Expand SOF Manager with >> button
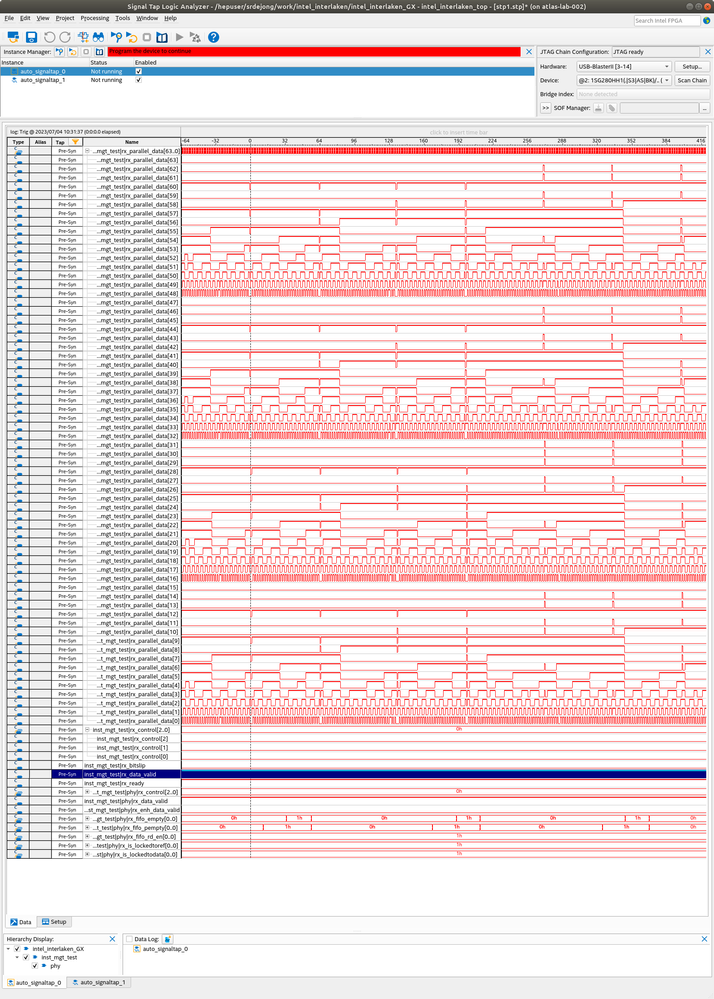The width and height of the screenshot is (714, 999). click(x=545, y=108)
